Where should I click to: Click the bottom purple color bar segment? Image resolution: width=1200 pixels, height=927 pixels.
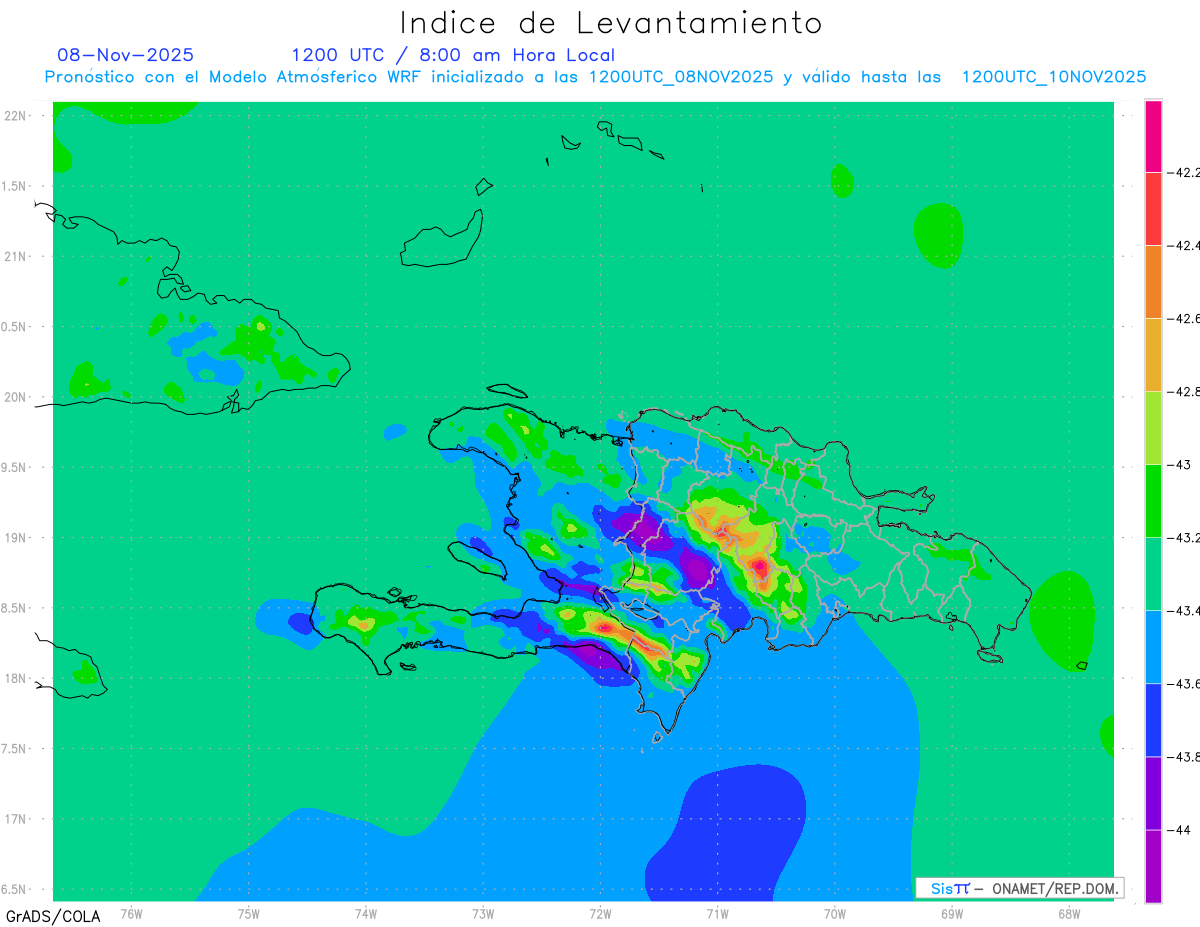click(1153, 866)
